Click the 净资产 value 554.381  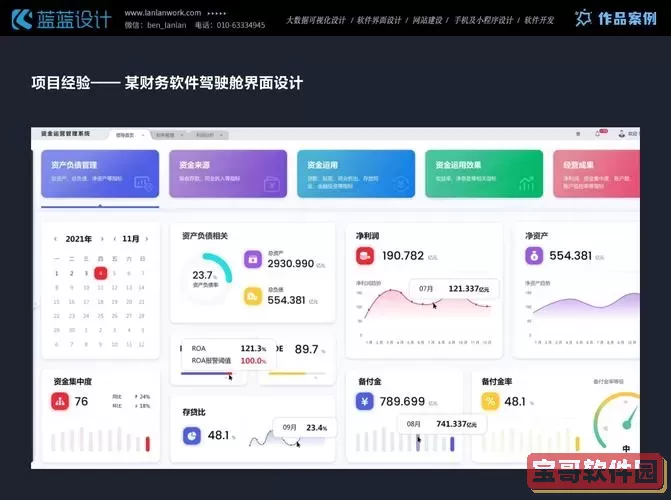pos(570,256)
